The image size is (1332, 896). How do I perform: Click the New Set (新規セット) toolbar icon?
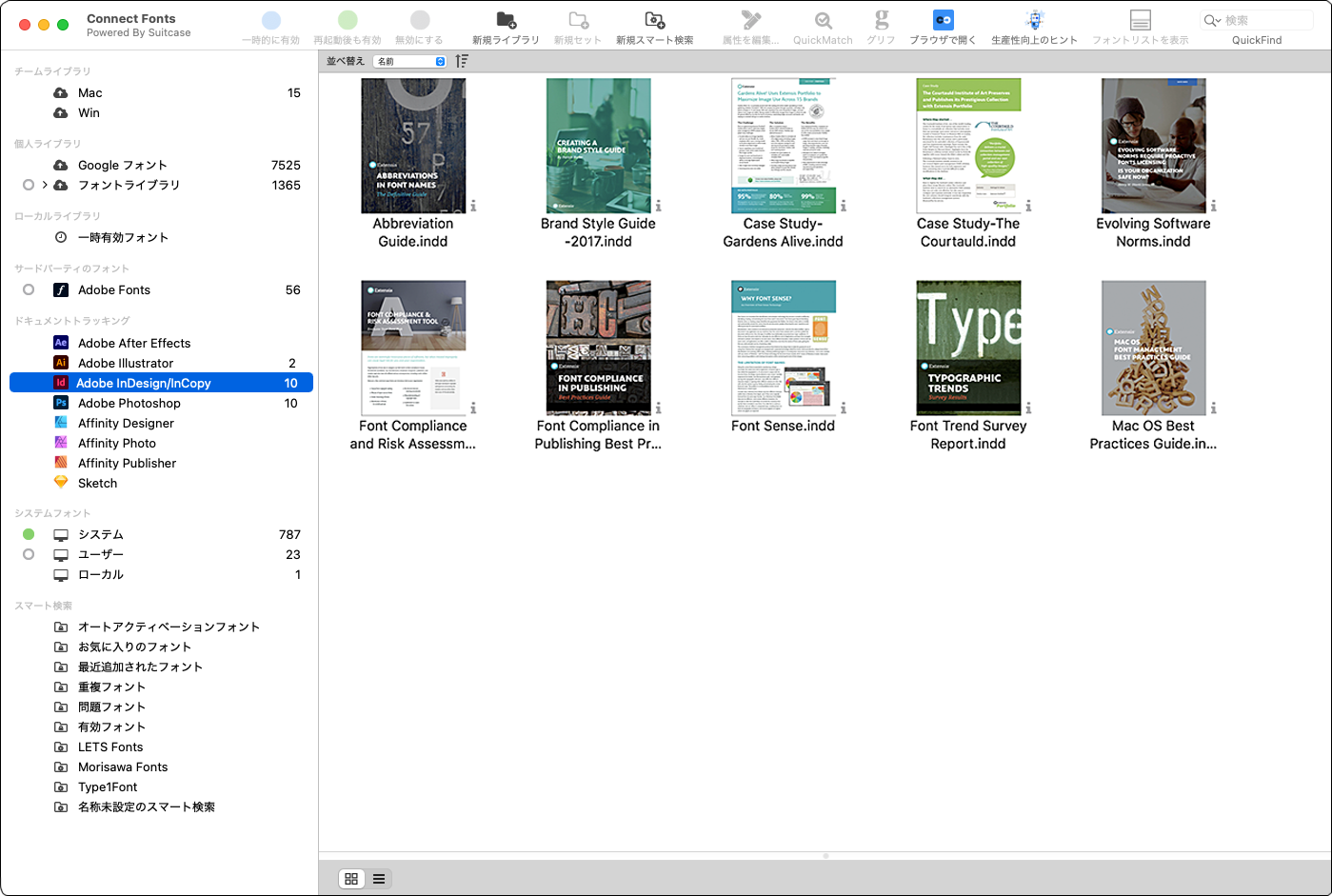[578, 20]
